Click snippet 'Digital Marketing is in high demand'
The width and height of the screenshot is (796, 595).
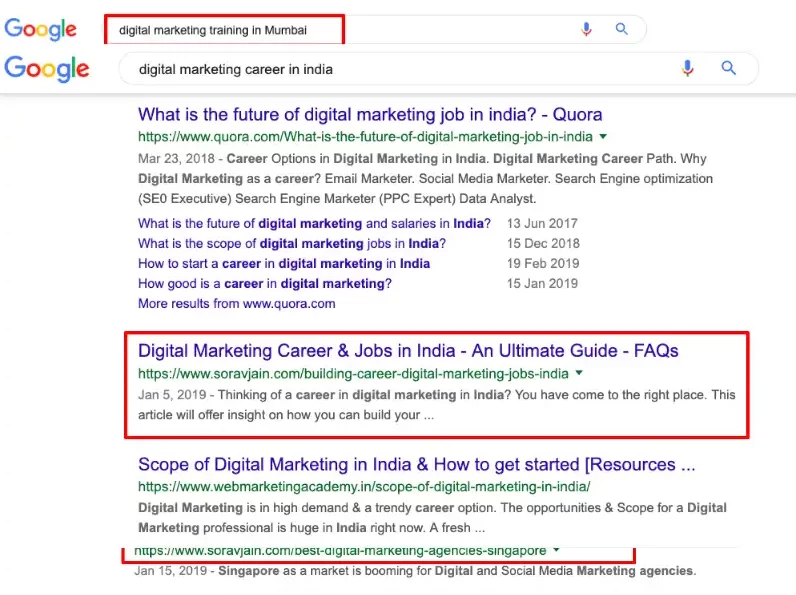tap(432, 518)
